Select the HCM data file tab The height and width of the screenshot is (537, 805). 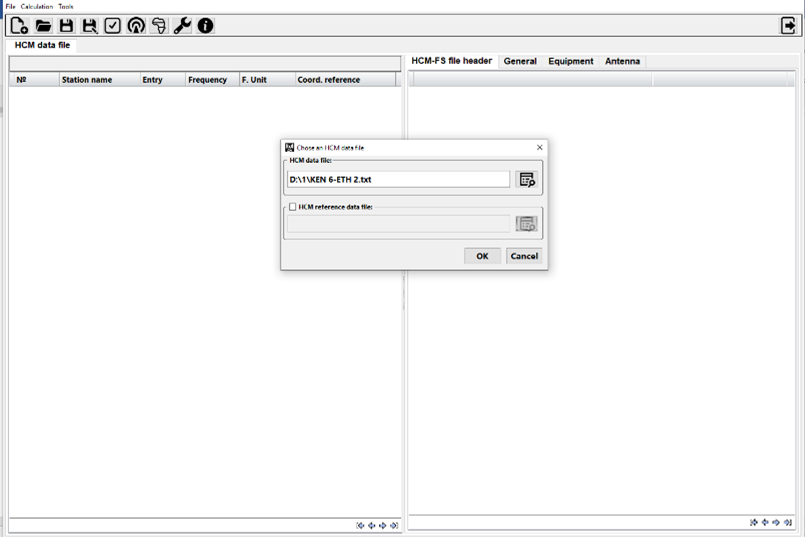[x=42, y=45]
